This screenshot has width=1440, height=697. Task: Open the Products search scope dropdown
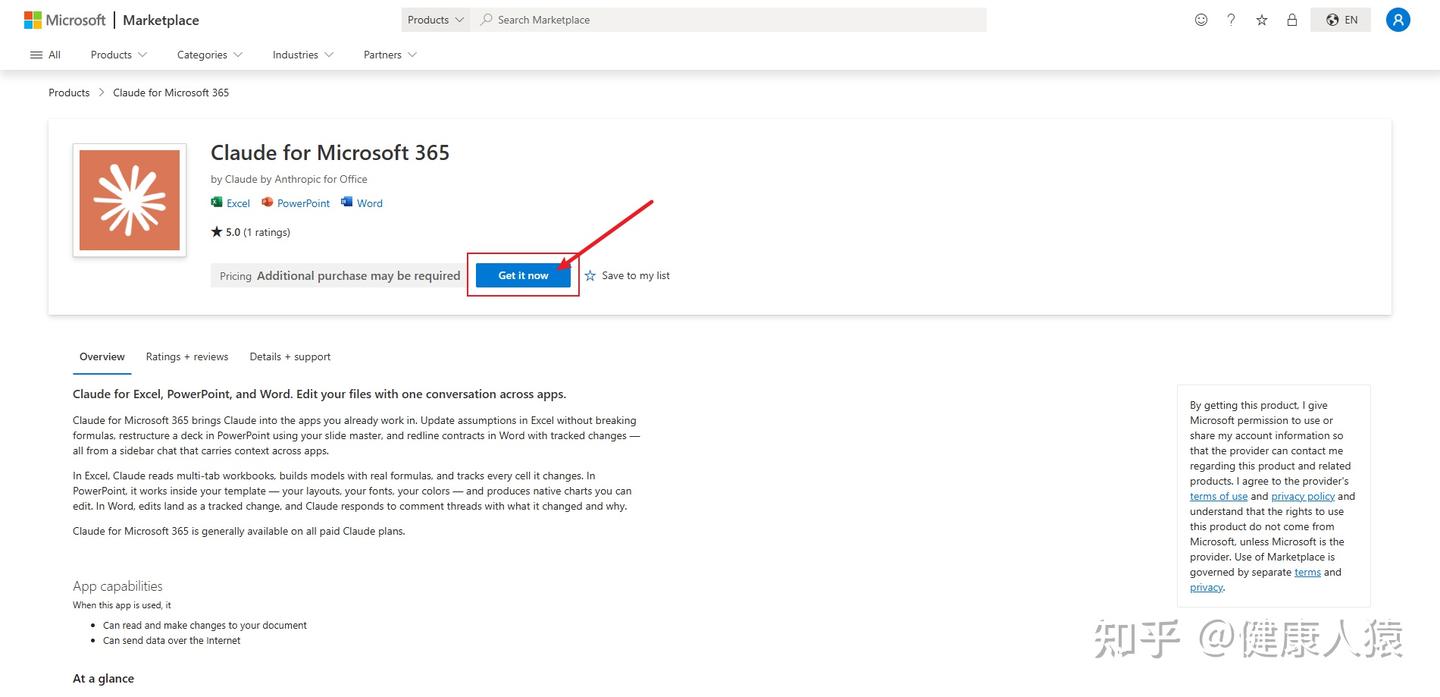tap(436, 20)
